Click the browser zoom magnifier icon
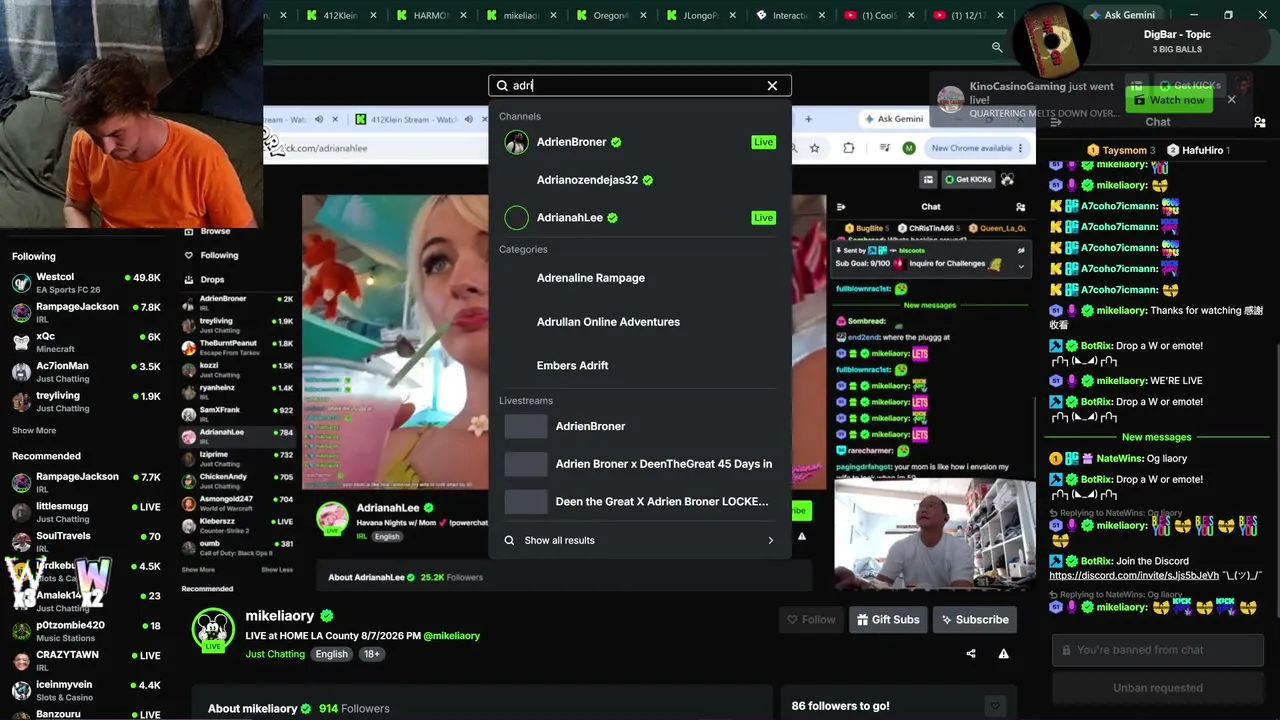The height and width of the screenshot is (720, 1280). (997, 47)
